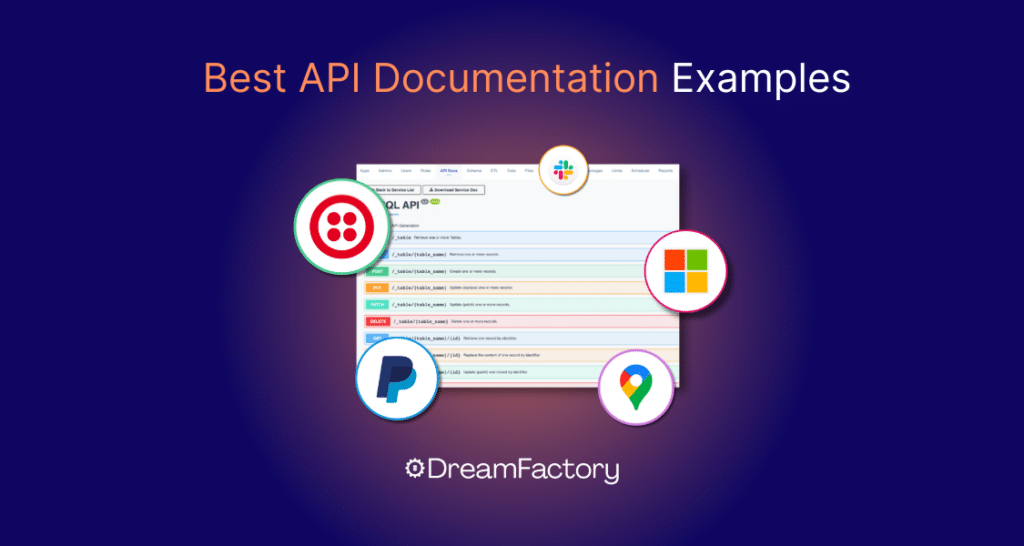Switch to the Users tab

(x=406, y=170)
